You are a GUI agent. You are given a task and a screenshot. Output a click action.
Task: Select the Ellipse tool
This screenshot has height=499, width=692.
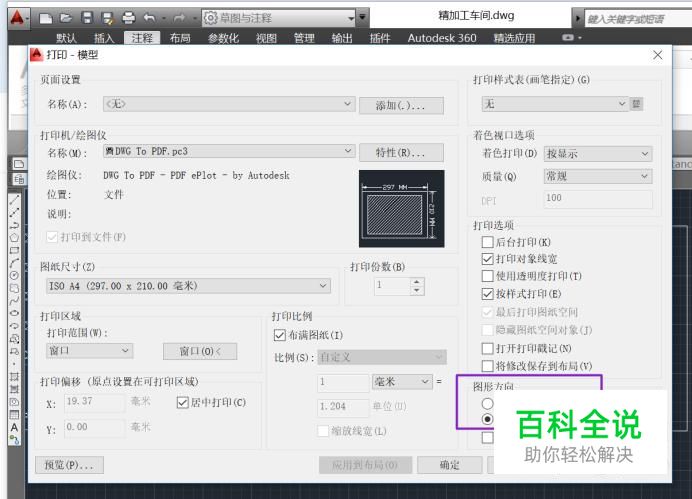click(15, 313)
